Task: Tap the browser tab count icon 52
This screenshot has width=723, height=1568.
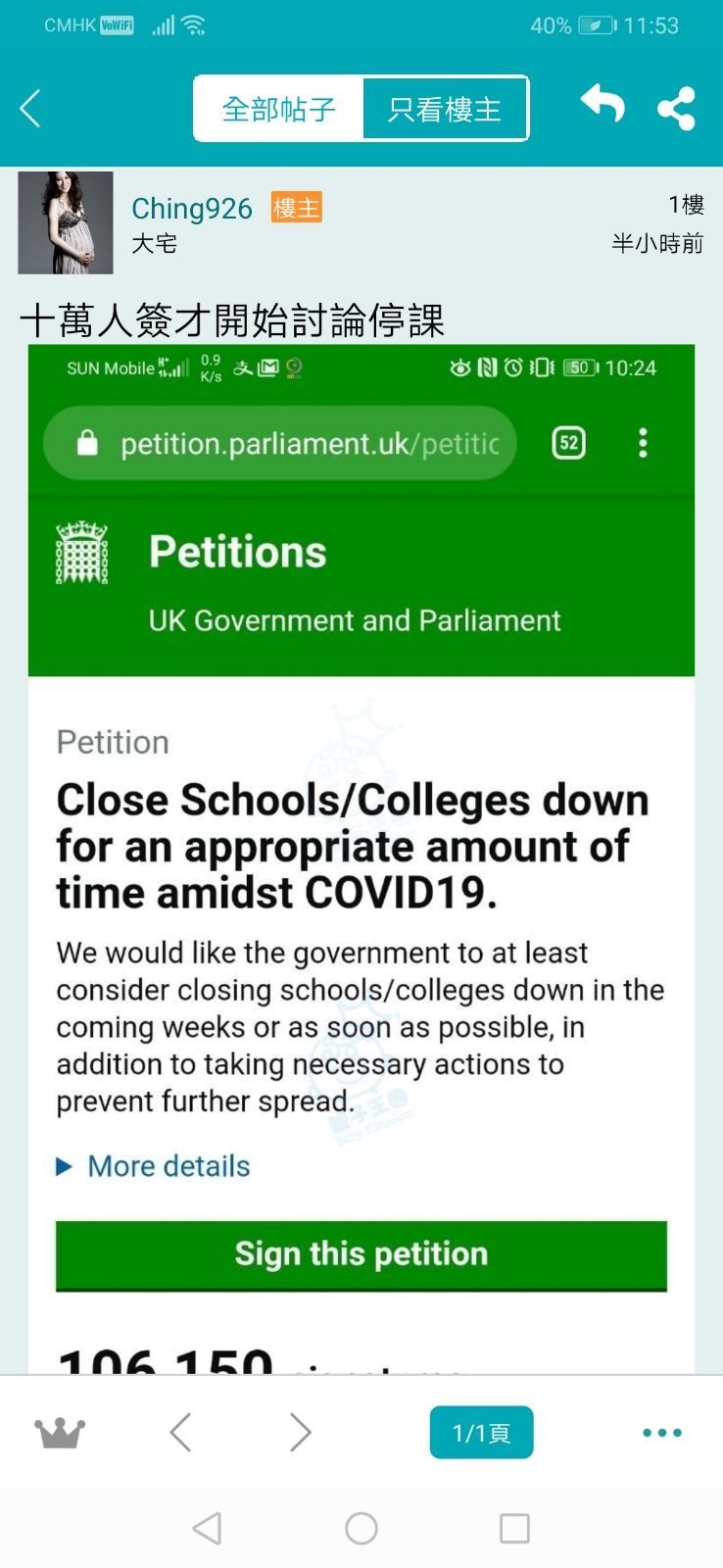Action: pos(568,444)
